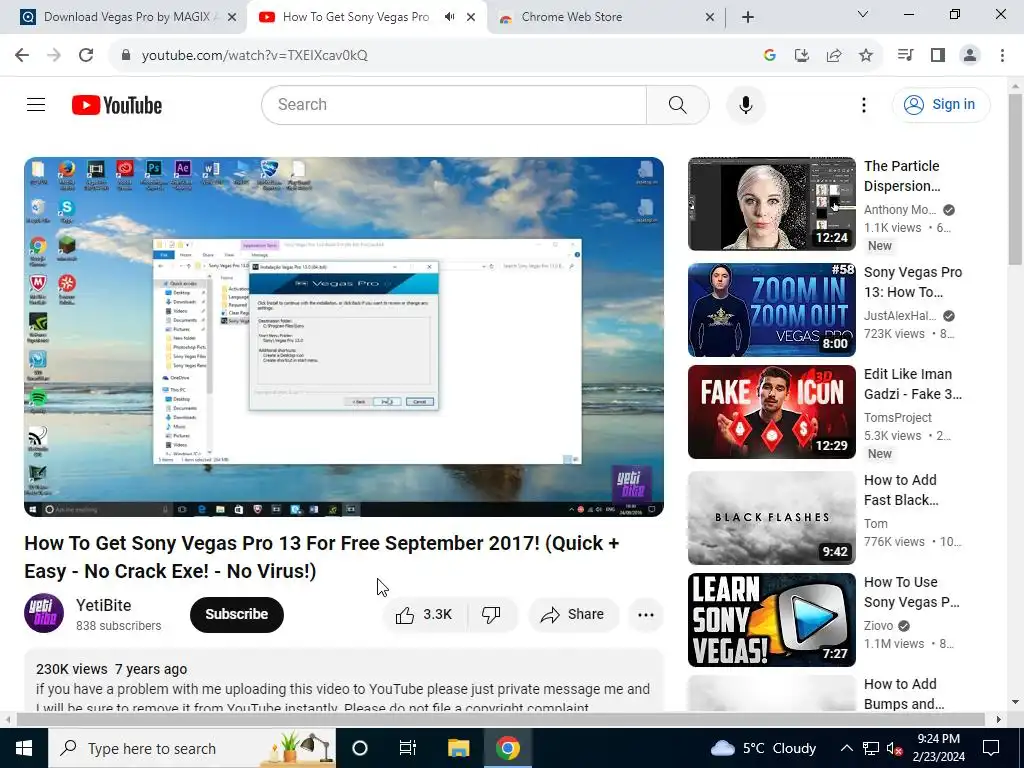Click the search magnifier button
The height and width of the screenshot is (768, 1024).
click(x=677, y=104)
